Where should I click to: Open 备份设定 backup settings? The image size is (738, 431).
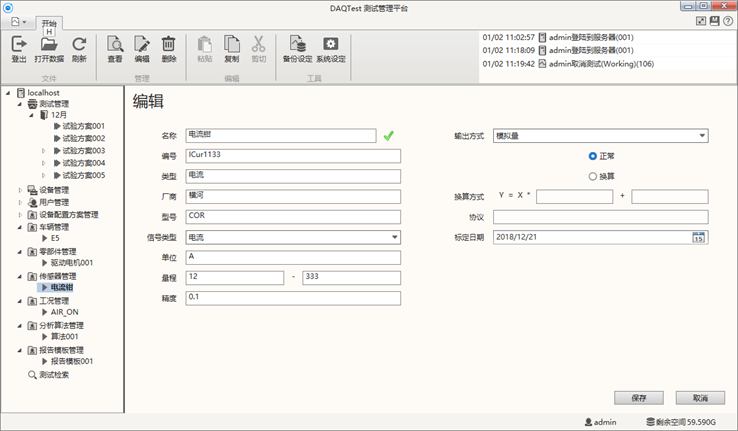tap(297, 45)
